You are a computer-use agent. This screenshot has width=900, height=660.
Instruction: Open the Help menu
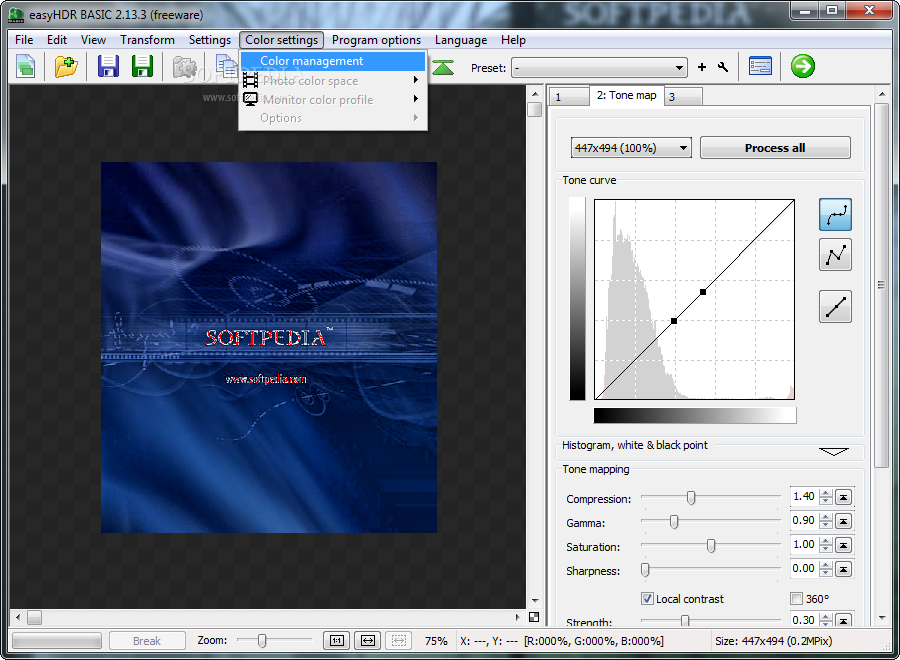click(x=513, y=40)
